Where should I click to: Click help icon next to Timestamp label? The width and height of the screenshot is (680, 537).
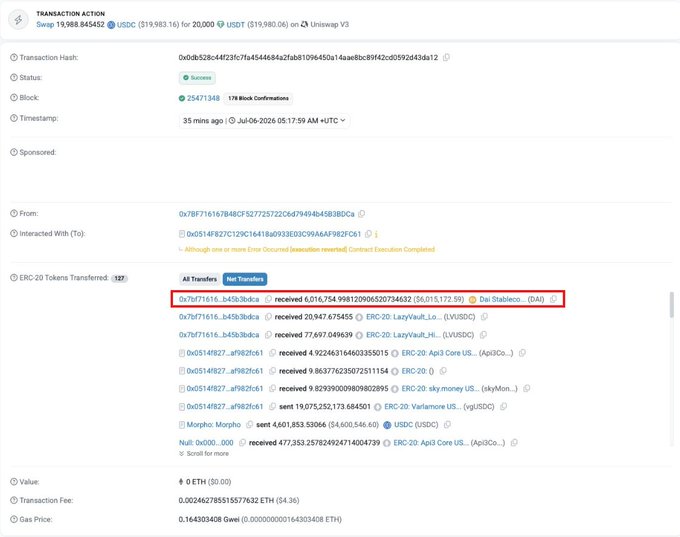coord(14,118)
